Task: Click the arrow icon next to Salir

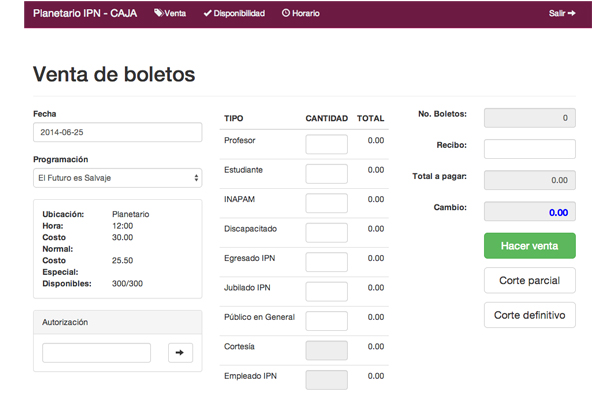Action: [x=572, y=13]
